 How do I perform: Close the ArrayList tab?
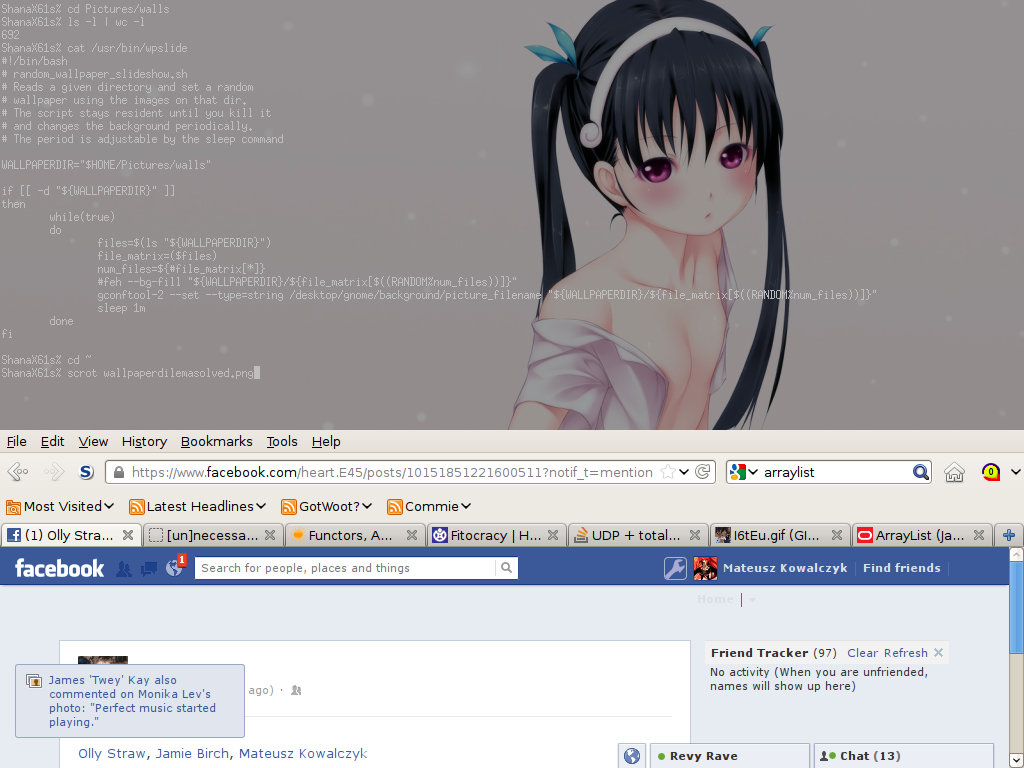point(979,535)
